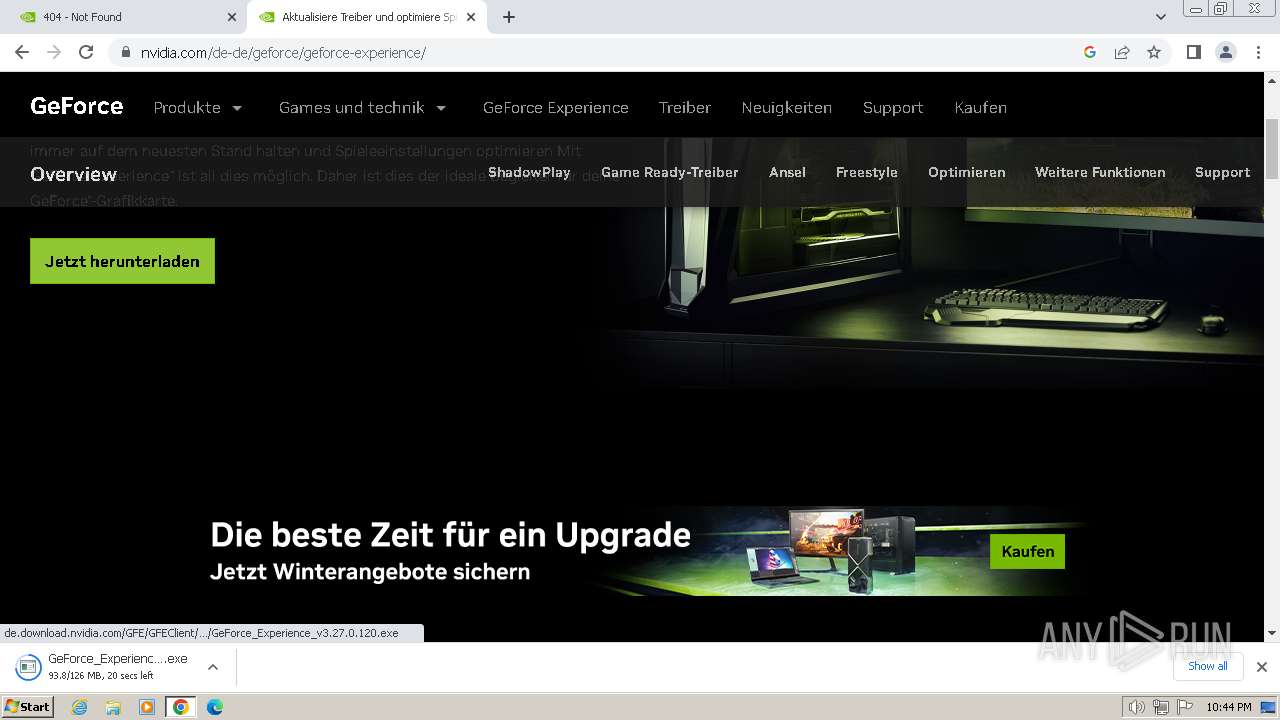Viewport: 1280px width, 720px height.
Task: Close the 404 - Not Found tab
Action: [x=232, y=17]
